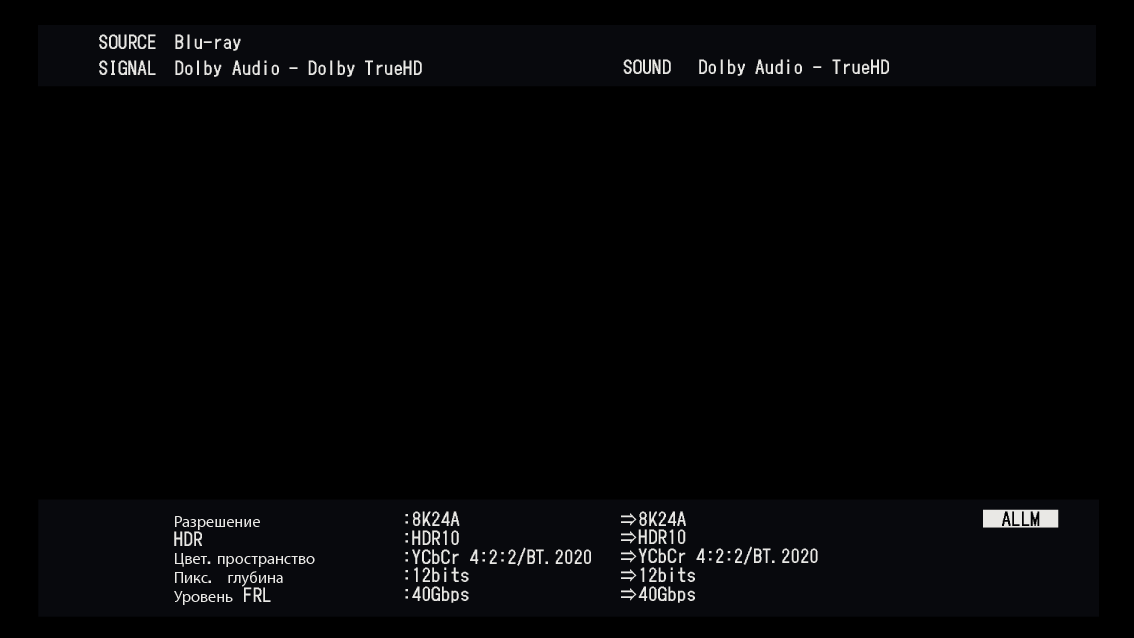This screenshot has width=1134, height=638.
Task: Toggle the YCbCr 4:2:2 color space entry
Action: tap(499, 556)
